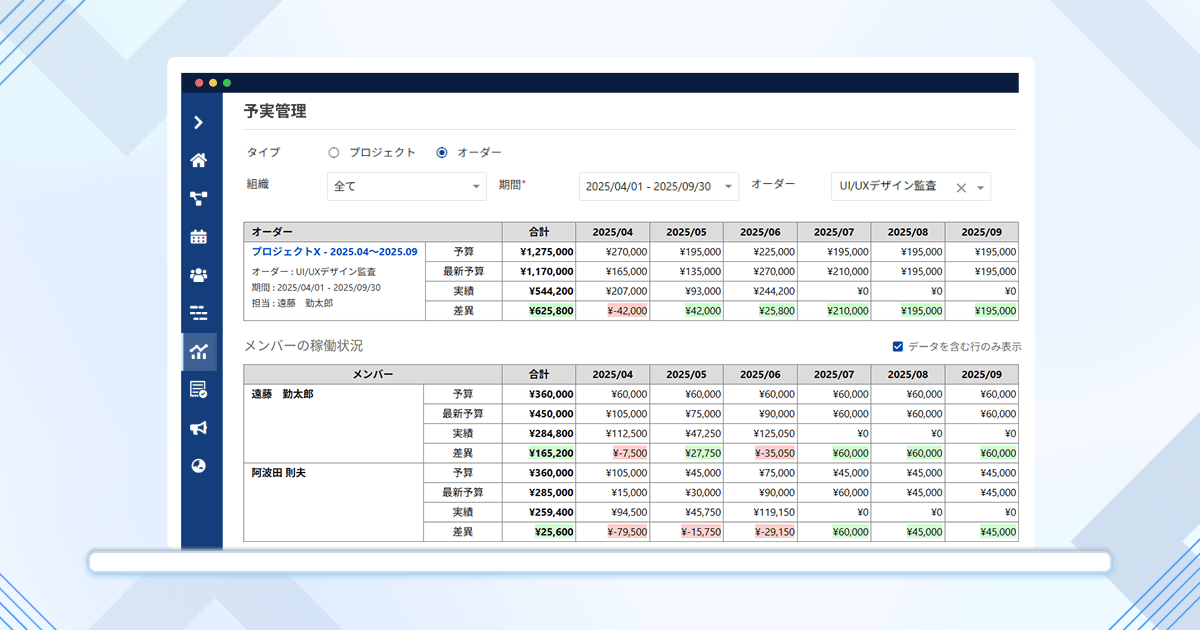Viewport: 1200px width, 630px height.
Task: Open the megaphone announcements icon
Action: pos(198,428)
